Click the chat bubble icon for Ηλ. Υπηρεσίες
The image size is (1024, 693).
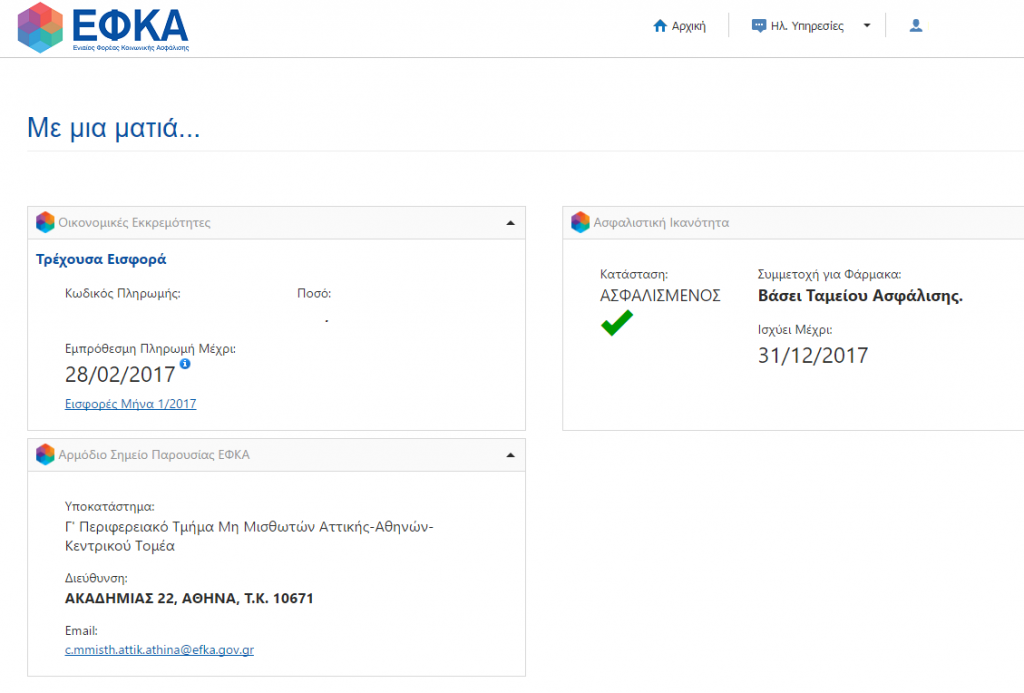pyautogui.click(x=759, y=27)
